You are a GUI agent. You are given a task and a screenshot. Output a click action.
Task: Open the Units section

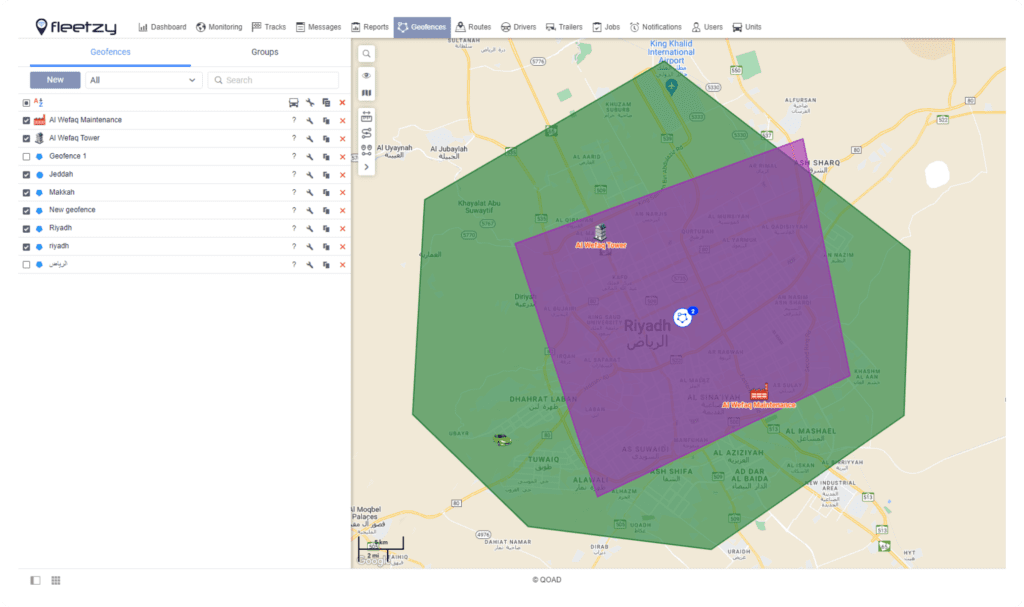746,27
